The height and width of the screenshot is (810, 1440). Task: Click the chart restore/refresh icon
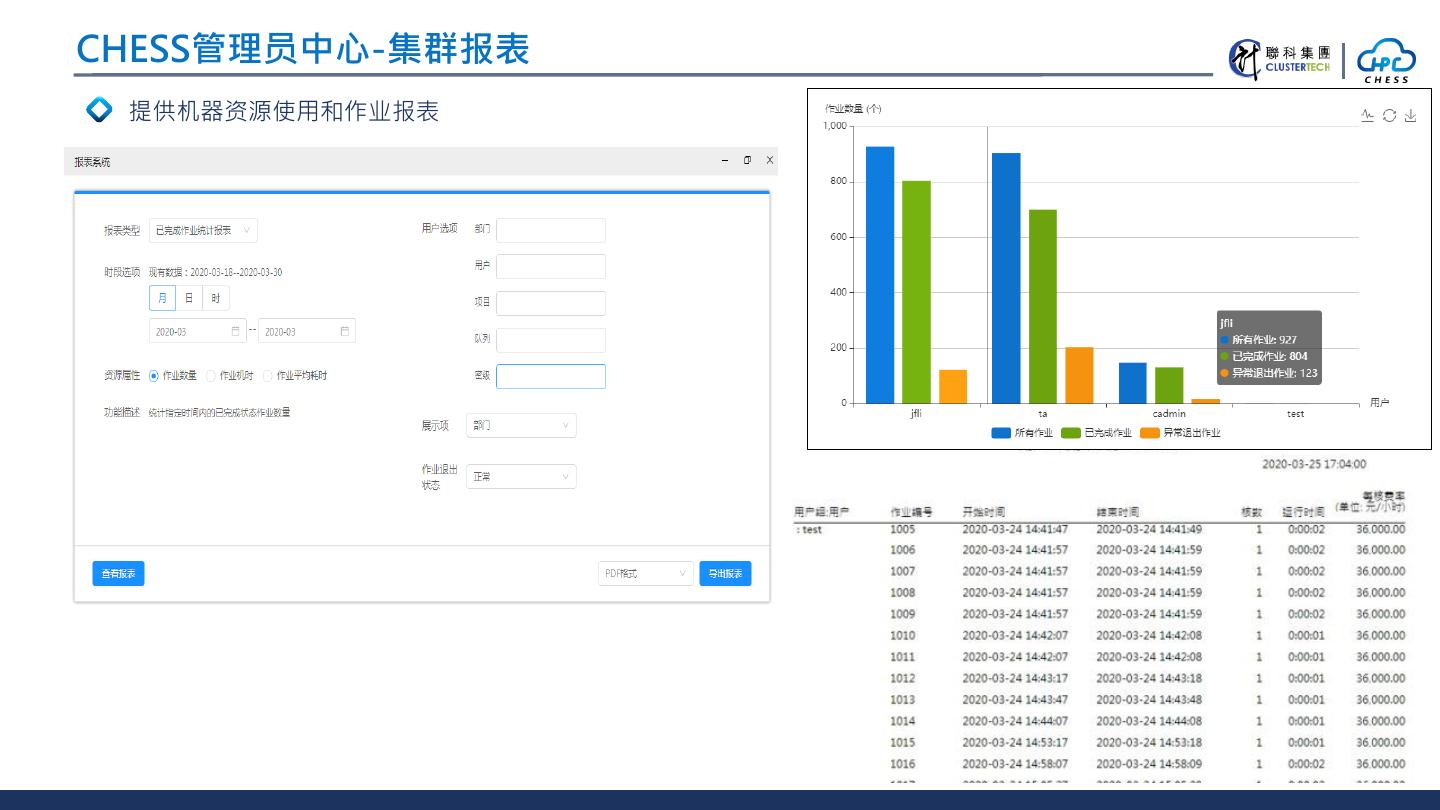click(1389, 115)
